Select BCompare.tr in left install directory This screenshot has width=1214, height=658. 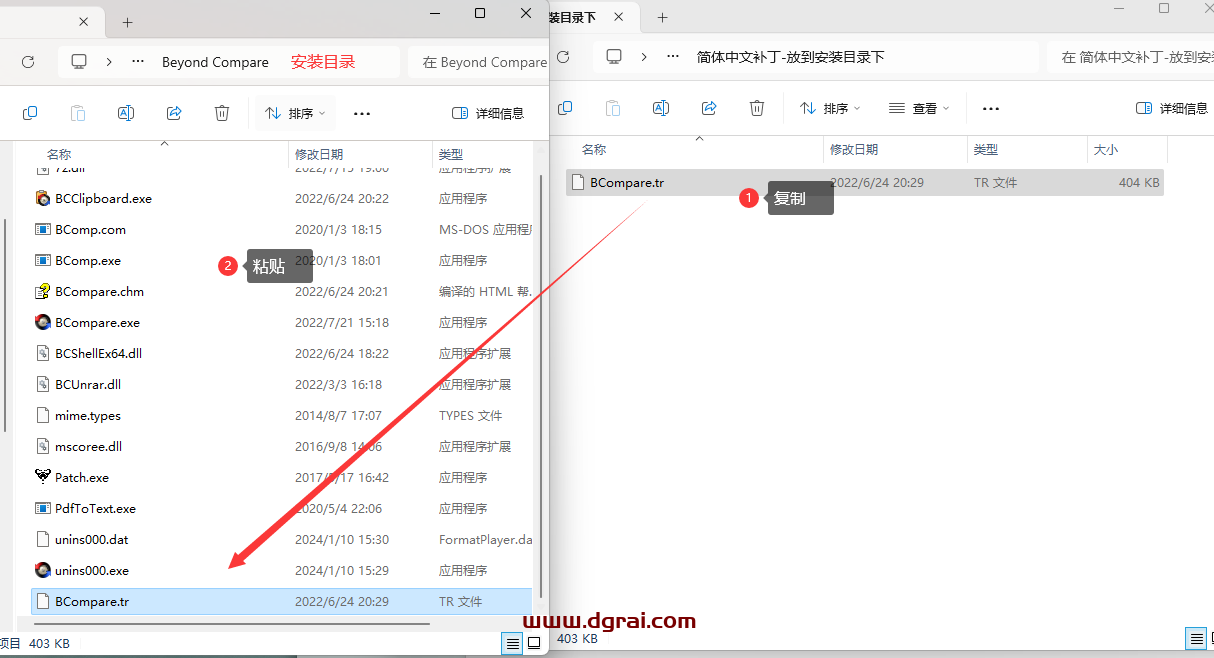(x=282, y=601)
